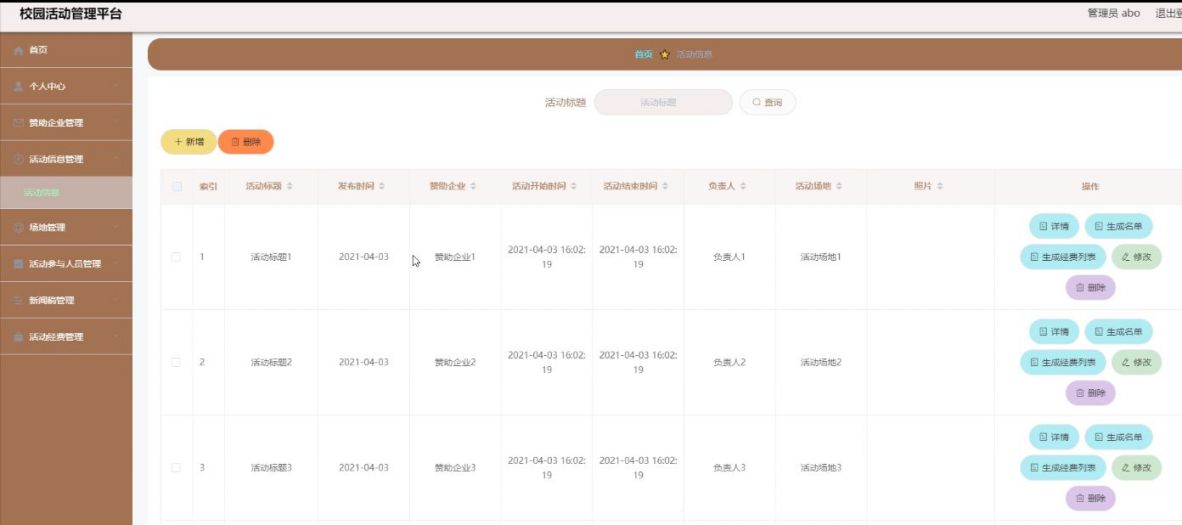The width and height of the screenshot is (1182, 525).
Task: Sort by the 活动开始时间 column
Action: (574, 186)
